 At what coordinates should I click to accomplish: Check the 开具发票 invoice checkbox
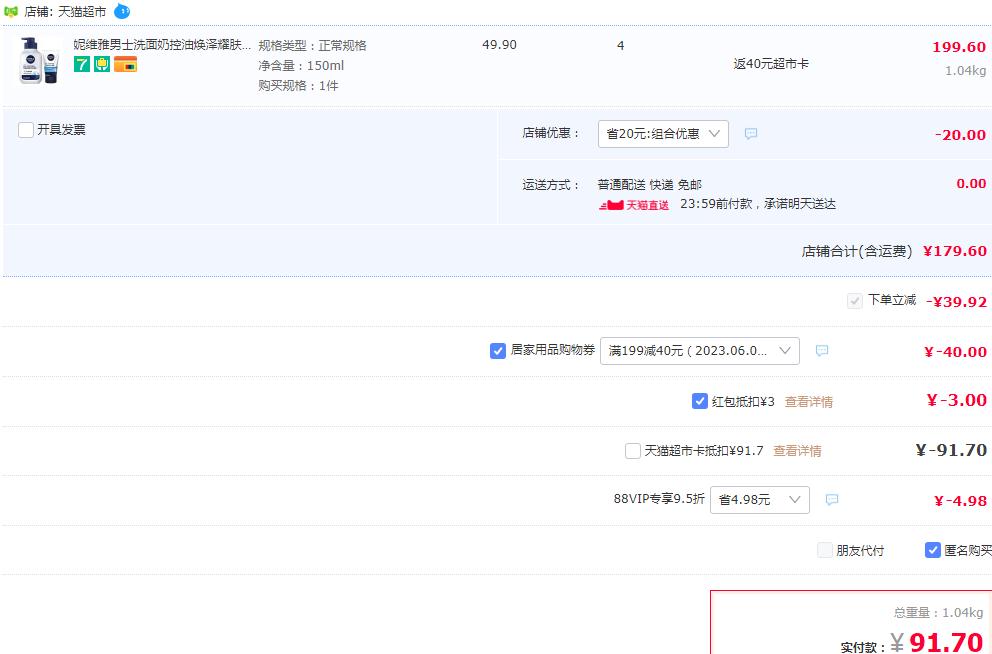click(x=26, y=130)
